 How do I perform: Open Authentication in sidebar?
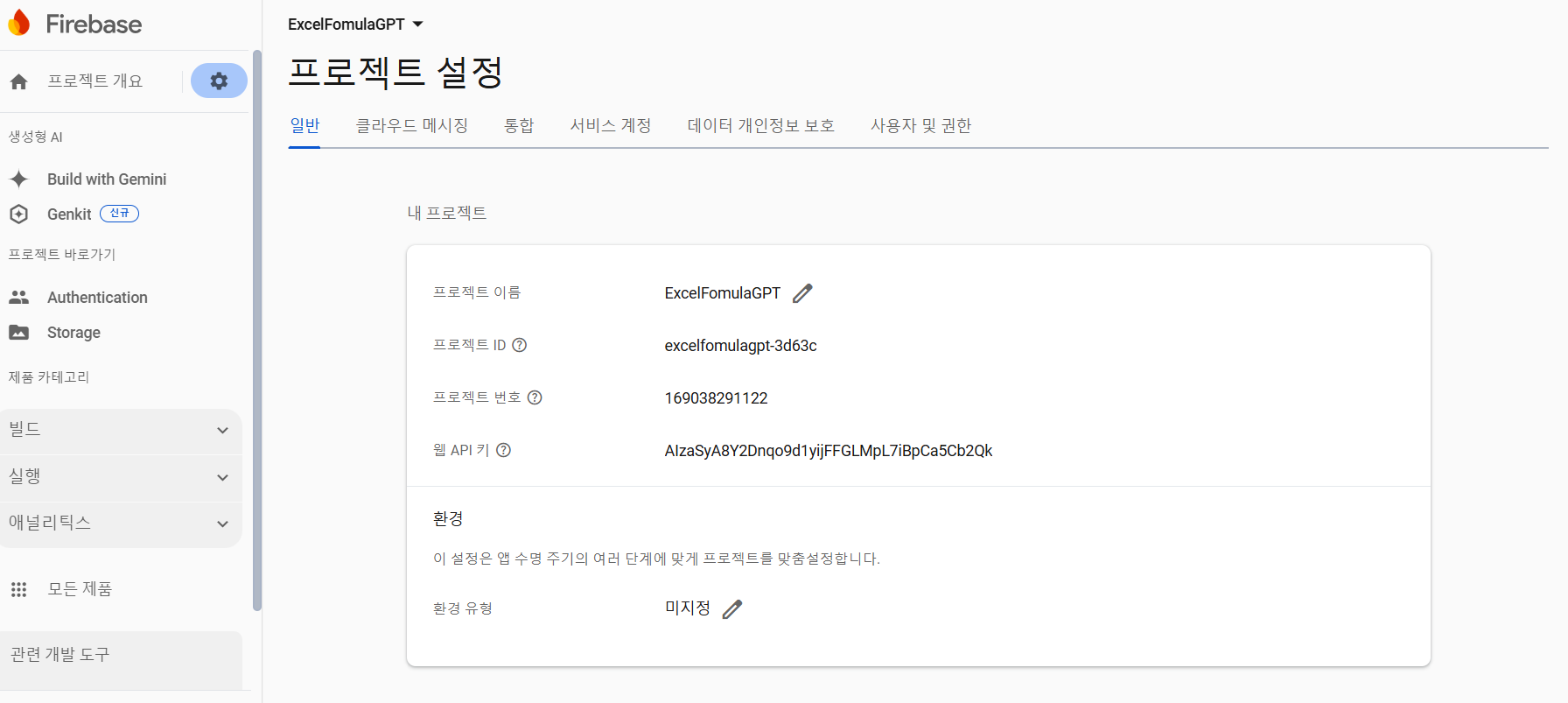(x=97, y=297)
